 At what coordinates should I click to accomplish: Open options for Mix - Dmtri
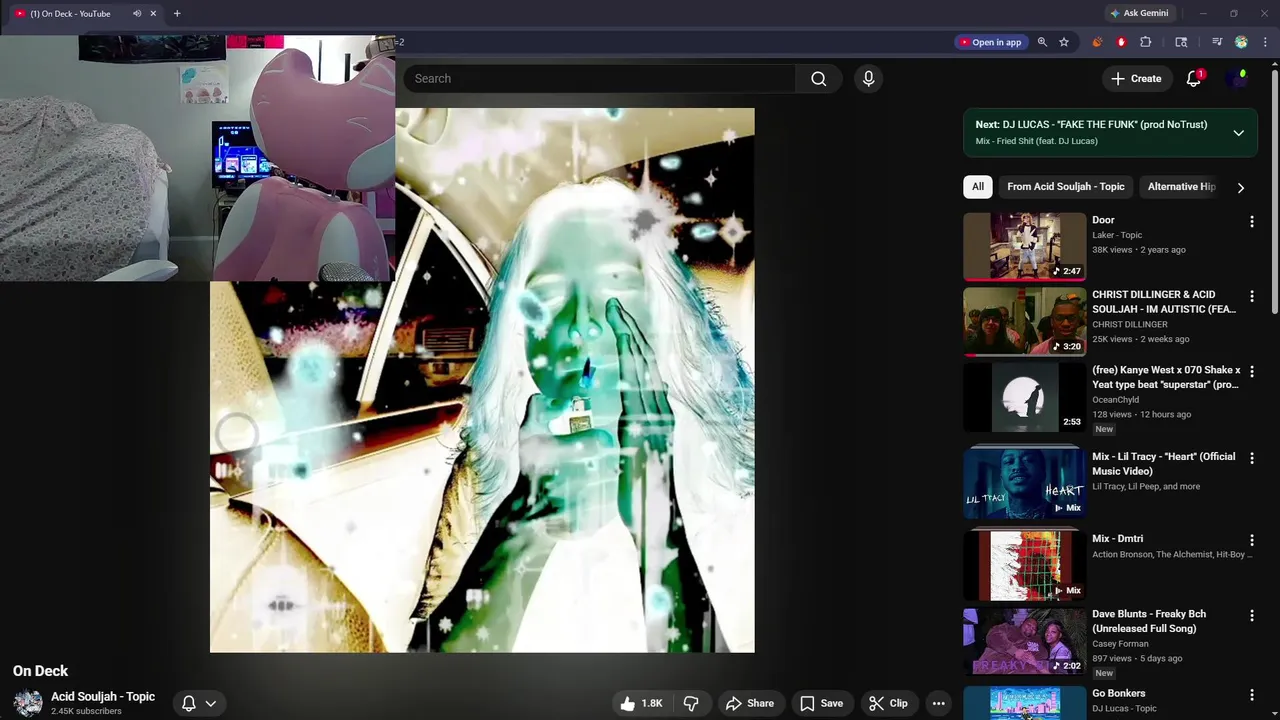pyautogui.click(x=1251, y=541)
